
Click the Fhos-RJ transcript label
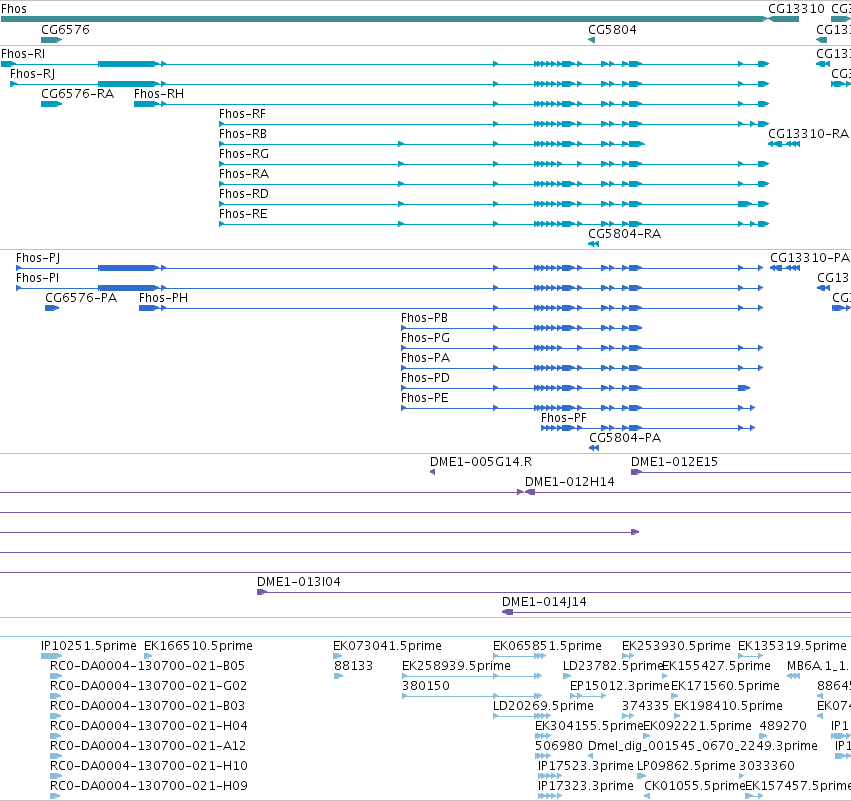[33, 74]
